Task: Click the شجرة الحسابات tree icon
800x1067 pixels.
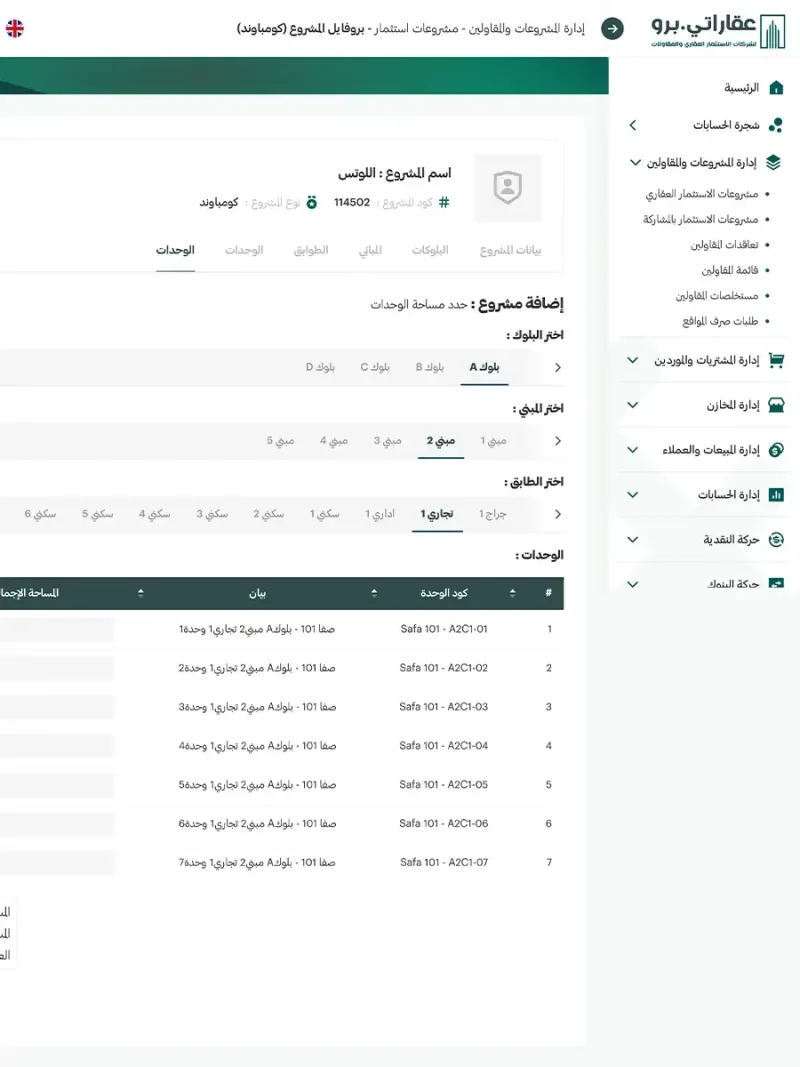Action: pos(776,125)
